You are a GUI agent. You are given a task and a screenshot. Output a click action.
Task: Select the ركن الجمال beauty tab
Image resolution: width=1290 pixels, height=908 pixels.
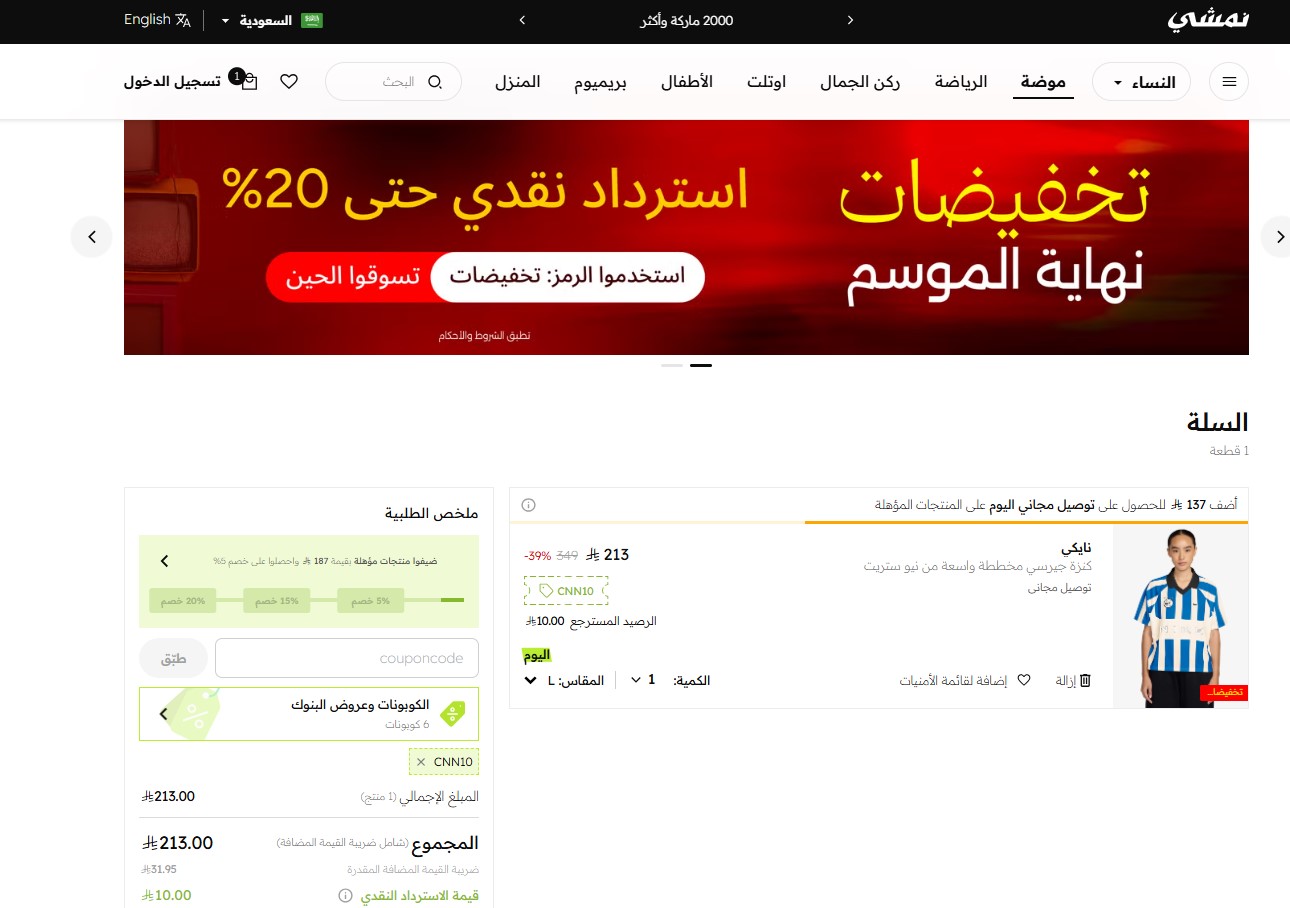tap(860, 82)
